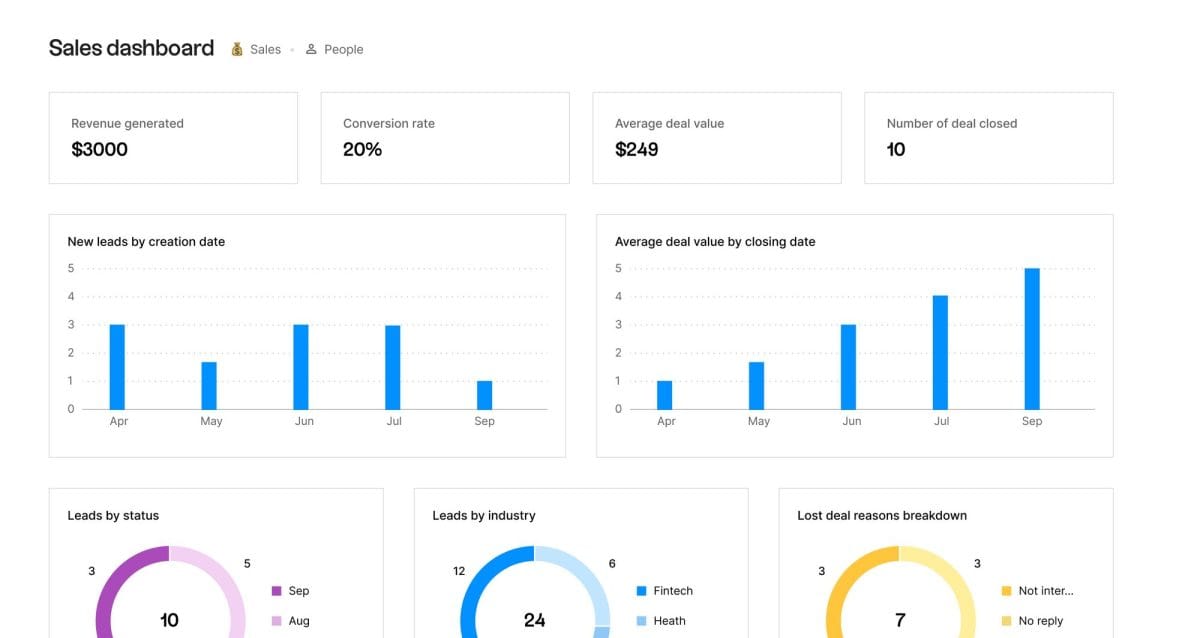Select the Average deal value card label
Screen dimensions: 1200x638
(x=669, y=124)
